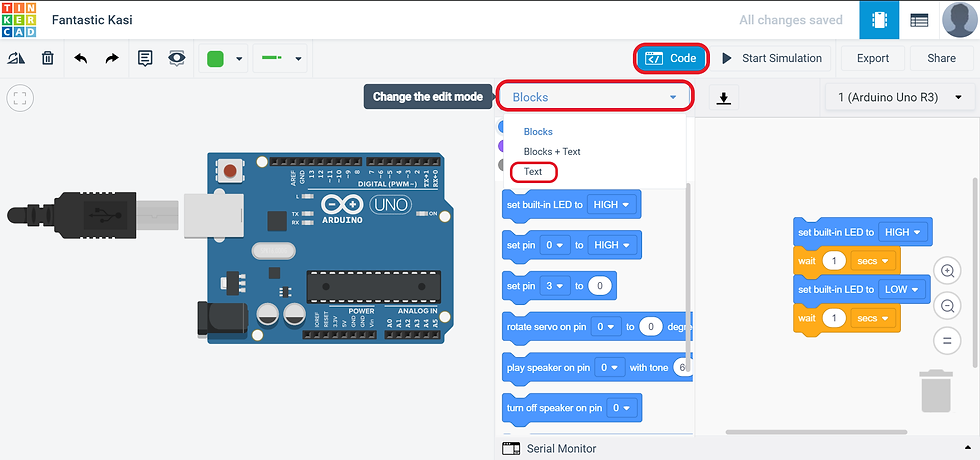The height and width of the screenshot is (460, 980).
Task: Delete selection with trash icon in toolbar
Action: [48, 58]
